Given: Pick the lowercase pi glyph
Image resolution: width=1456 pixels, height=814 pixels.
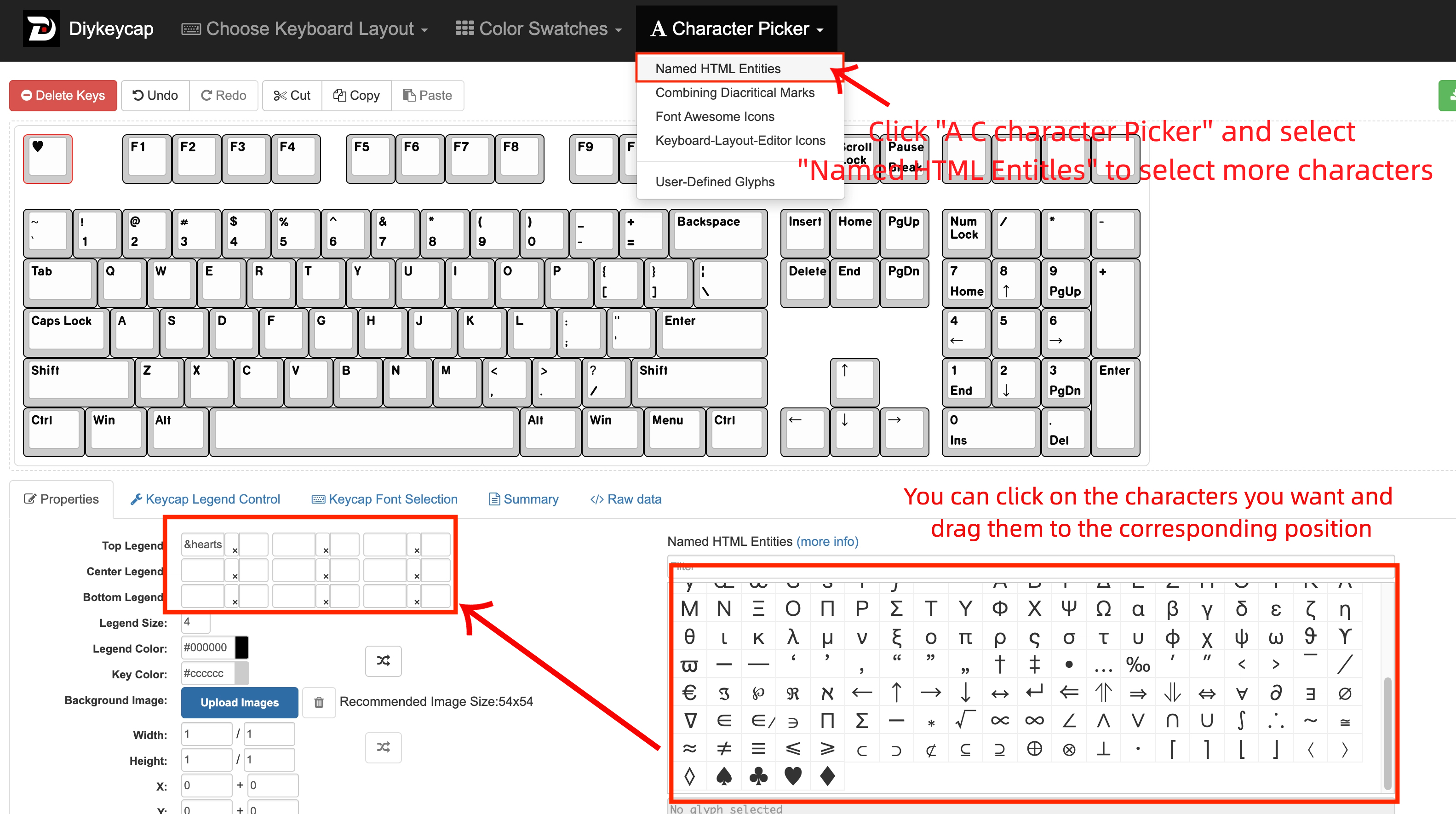Looking at the screenshot, I should pos(965,637).
